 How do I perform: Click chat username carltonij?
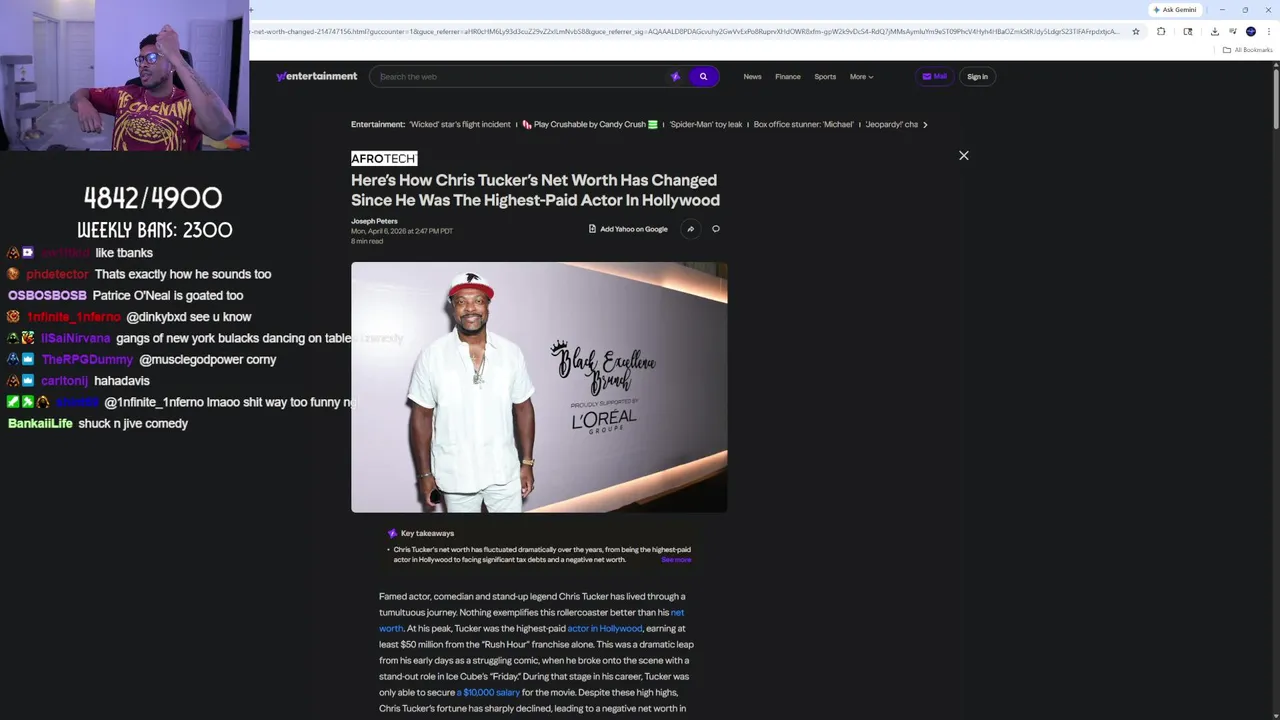(x=64, y=381)
